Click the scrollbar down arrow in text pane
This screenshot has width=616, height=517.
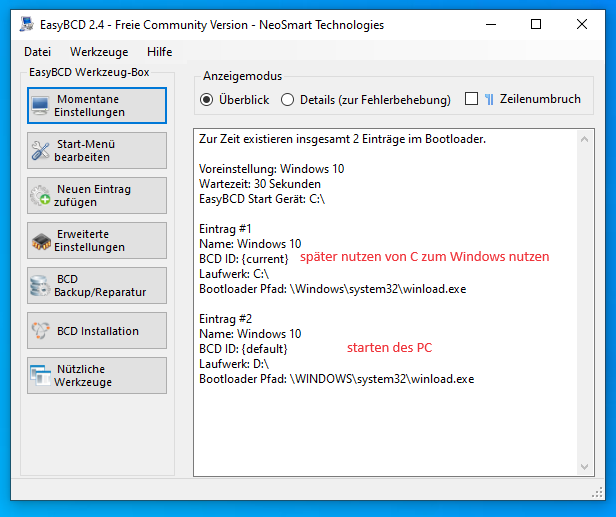point(584,467)
